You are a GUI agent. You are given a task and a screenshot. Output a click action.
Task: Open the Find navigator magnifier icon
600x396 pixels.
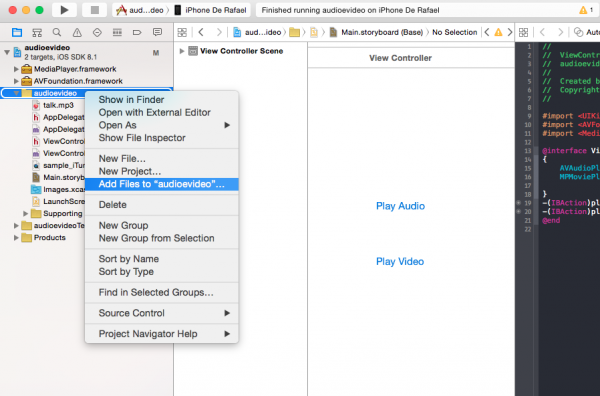[57, 33]
